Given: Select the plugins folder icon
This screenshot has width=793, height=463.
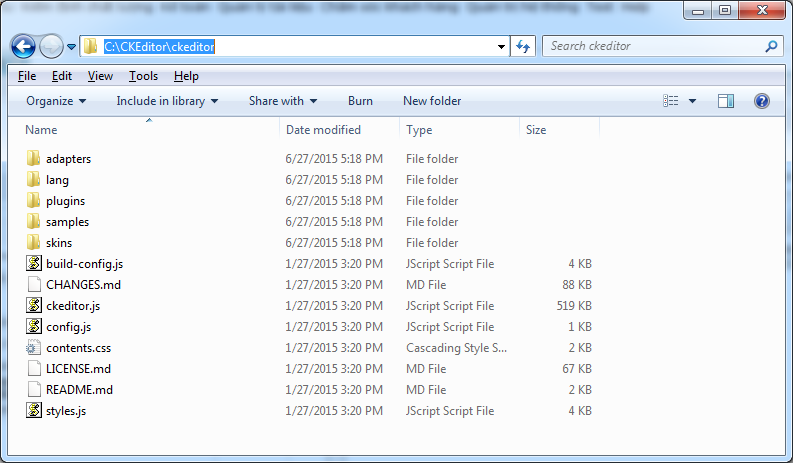Looking at the screenshot, I should point(33,200).
